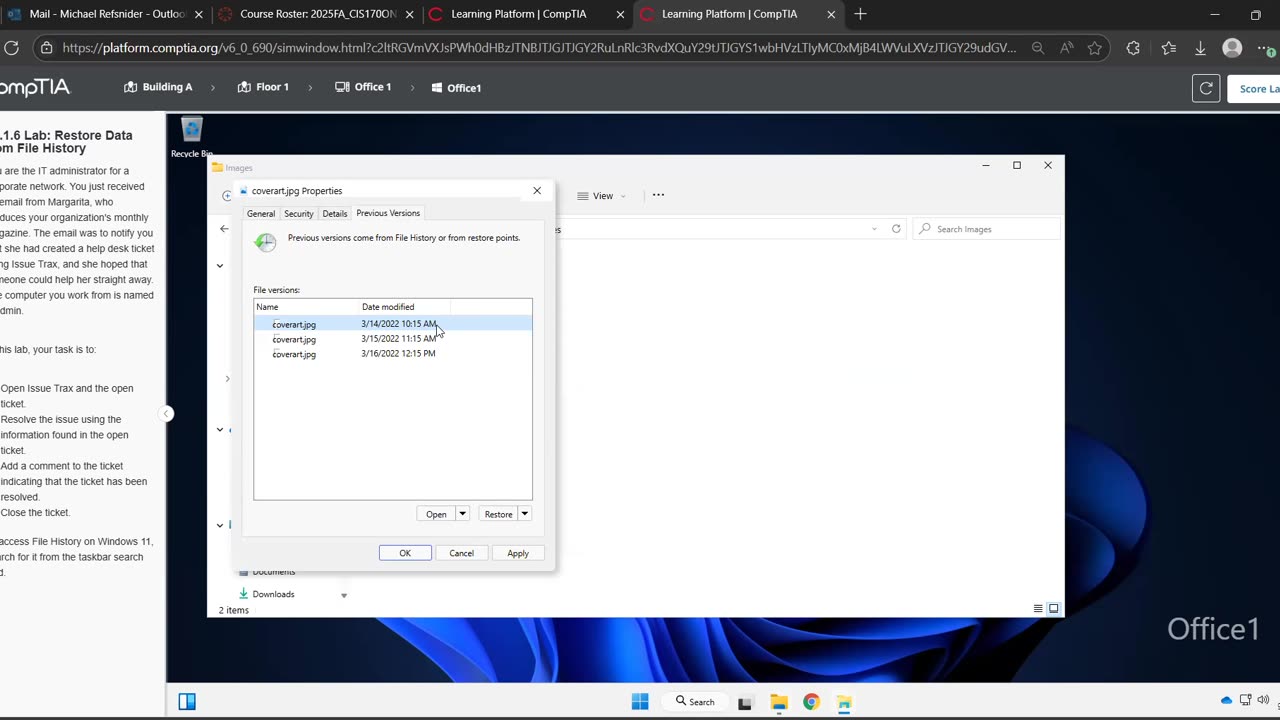
Task: Switch Images window to large thumbnails view
Action: click(1053, 609)
